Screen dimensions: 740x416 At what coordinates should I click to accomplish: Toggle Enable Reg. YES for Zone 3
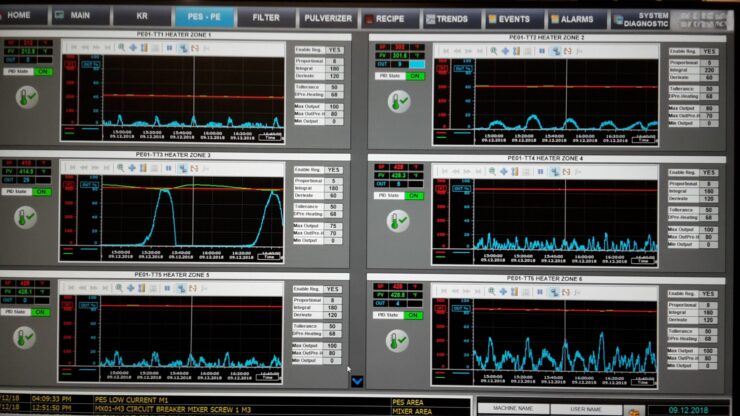click(333, 170)
